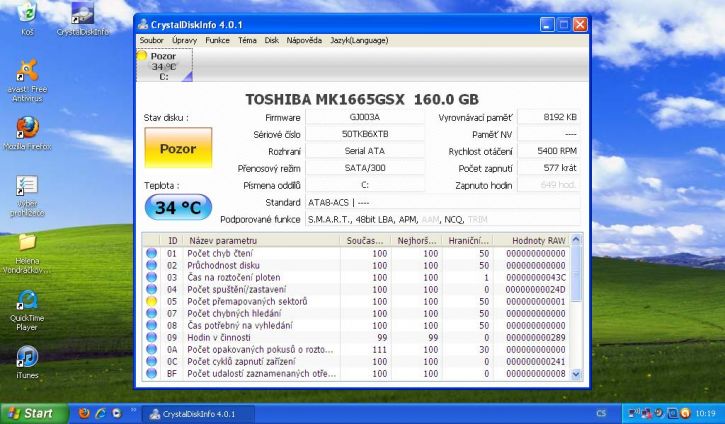
Task: Click Internet Explorer quick launch icon
Action: click(x=101, y=413)
